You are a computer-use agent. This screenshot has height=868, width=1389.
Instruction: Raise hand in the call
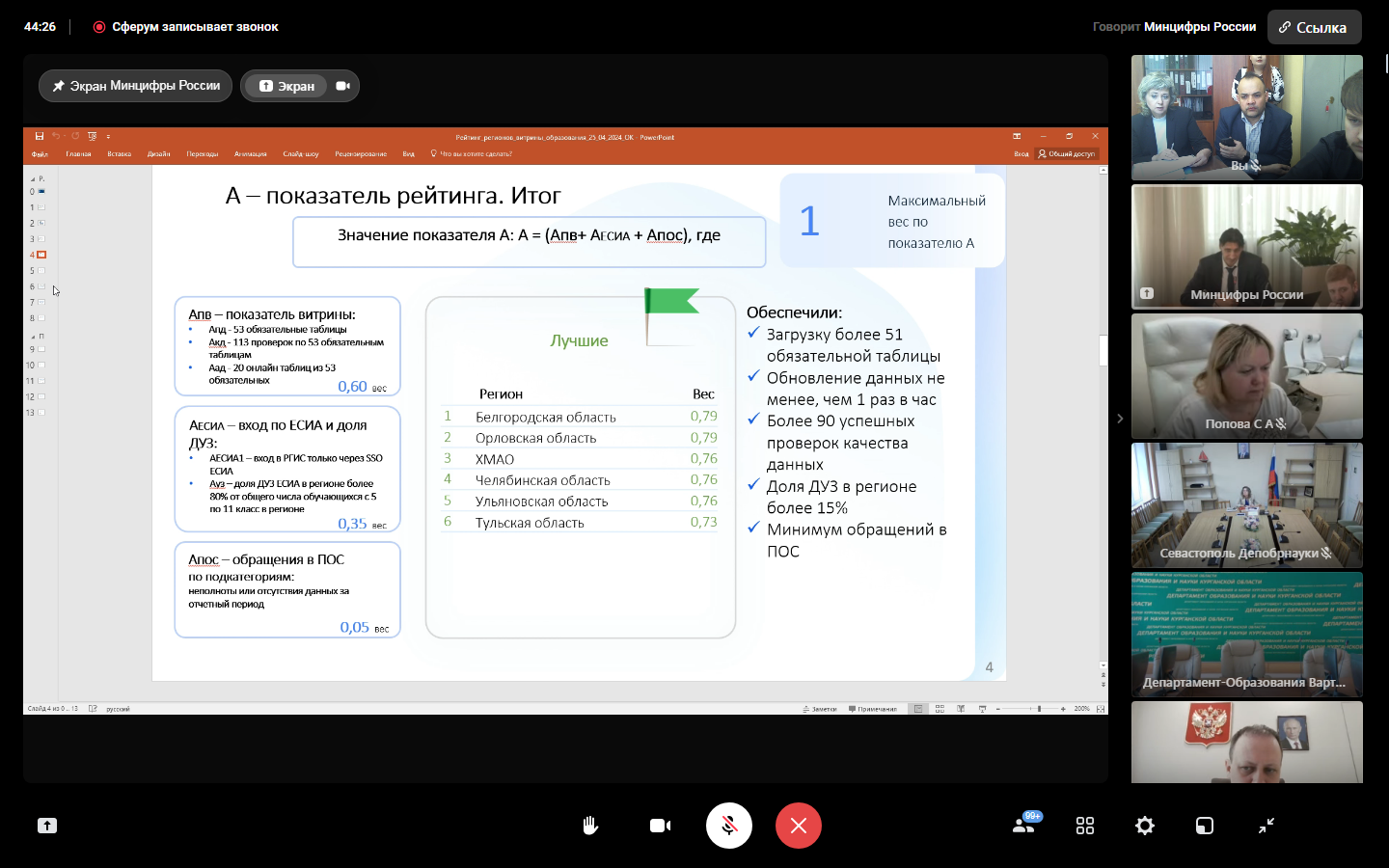pyautogui.click(x=590, y=826)
